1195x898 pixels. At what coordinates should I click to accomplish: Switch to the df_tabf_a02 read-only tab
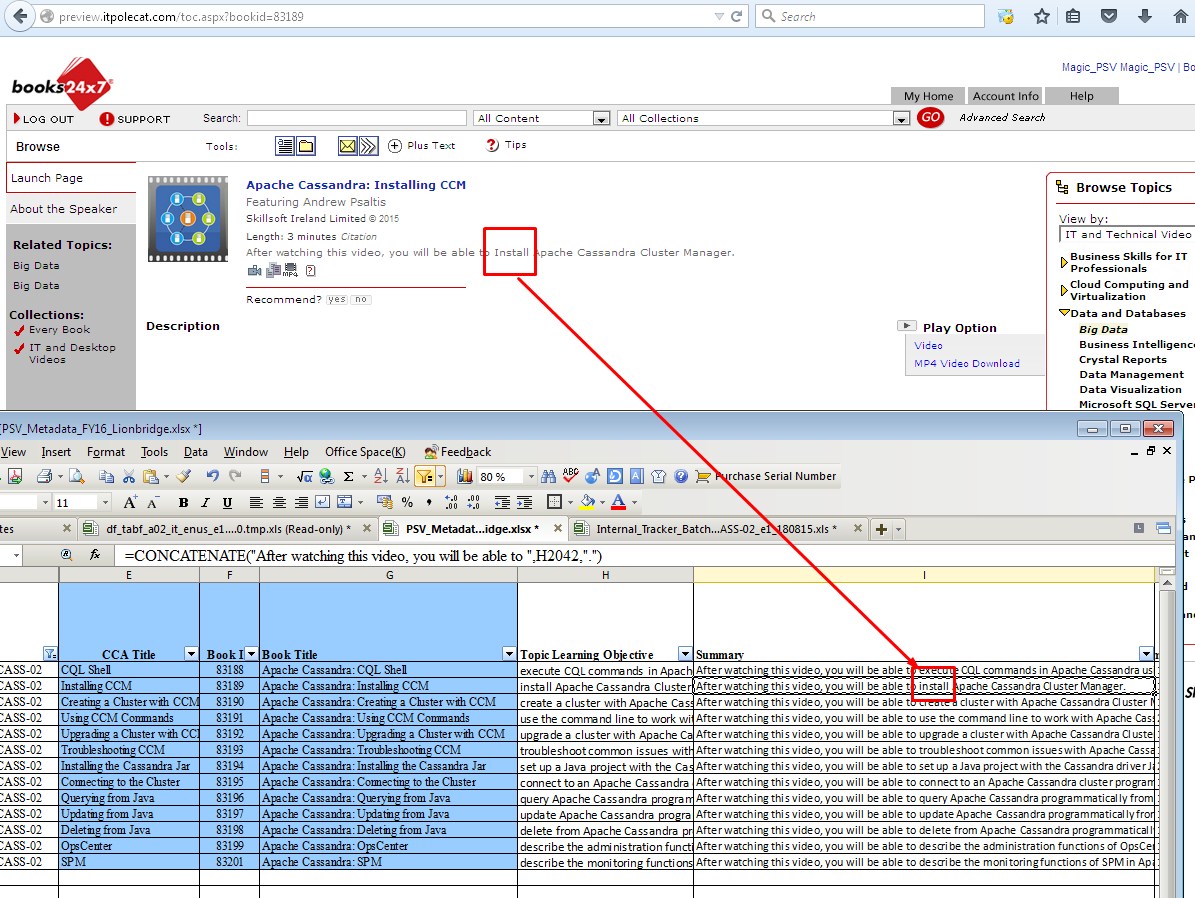coord(228,529)
